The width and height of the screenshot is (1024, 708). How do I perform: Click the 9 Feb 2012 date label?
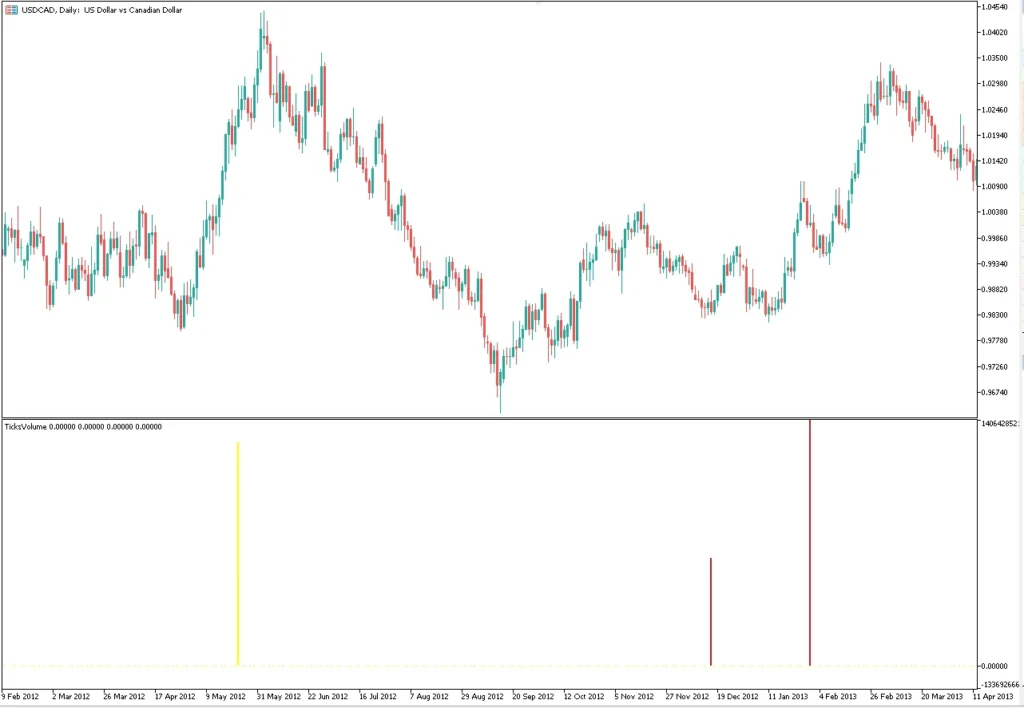(20, 696)
